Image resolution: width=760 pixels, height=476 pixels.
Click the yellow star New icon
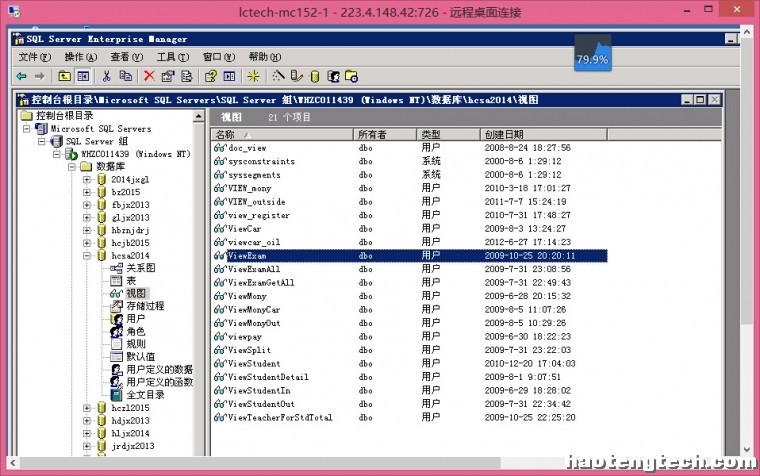[253, 76]
